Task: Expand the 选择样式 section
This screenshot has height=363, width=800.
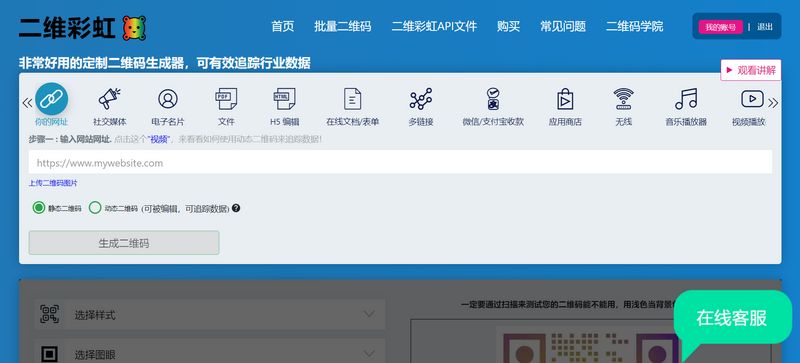Action: [x=210, y=314]
